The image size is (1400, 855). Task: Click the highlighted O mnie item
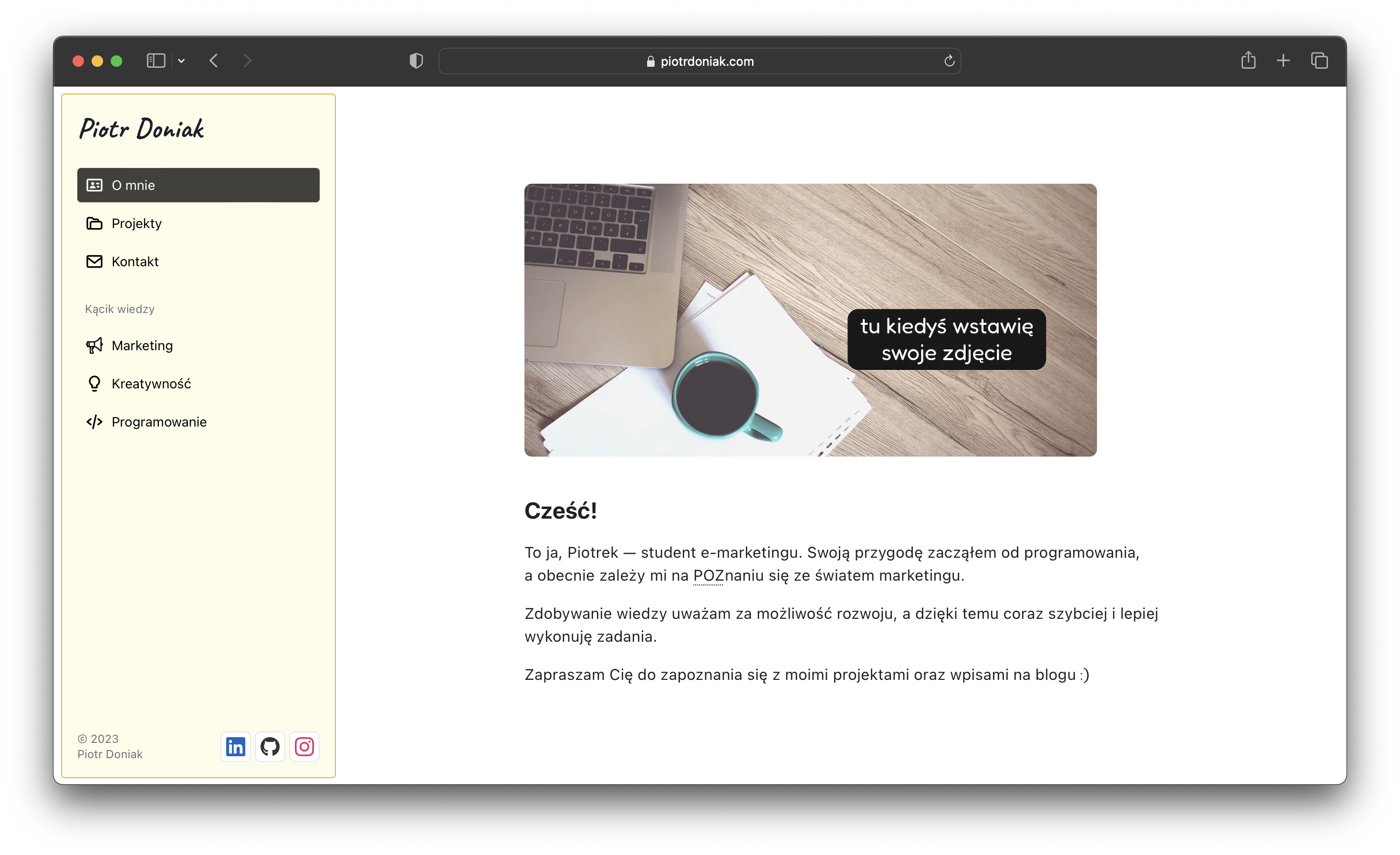coord(198,185)
